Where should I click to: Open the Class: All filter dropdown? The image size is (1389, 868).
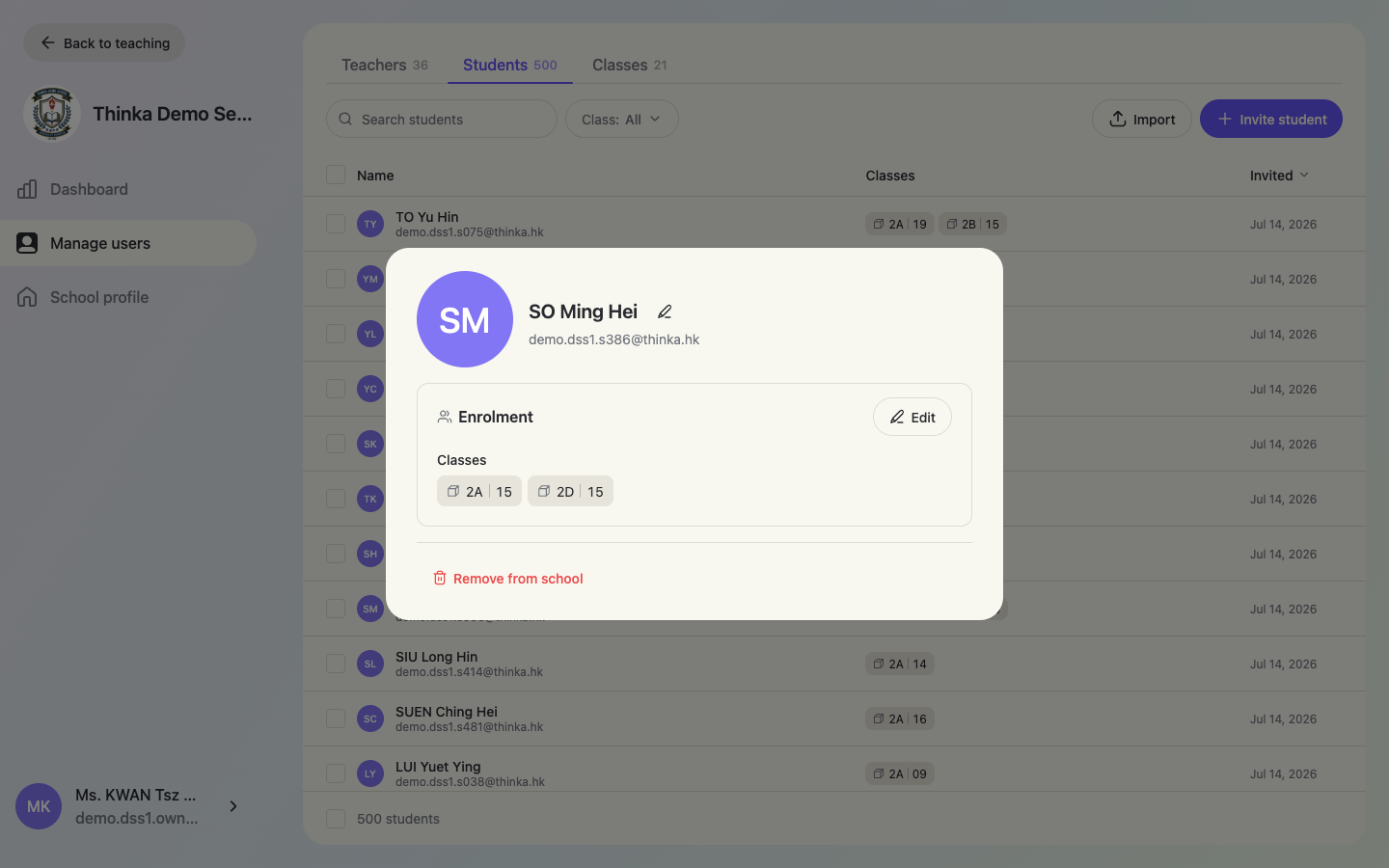pyautogui.click(x=621, y=119)
